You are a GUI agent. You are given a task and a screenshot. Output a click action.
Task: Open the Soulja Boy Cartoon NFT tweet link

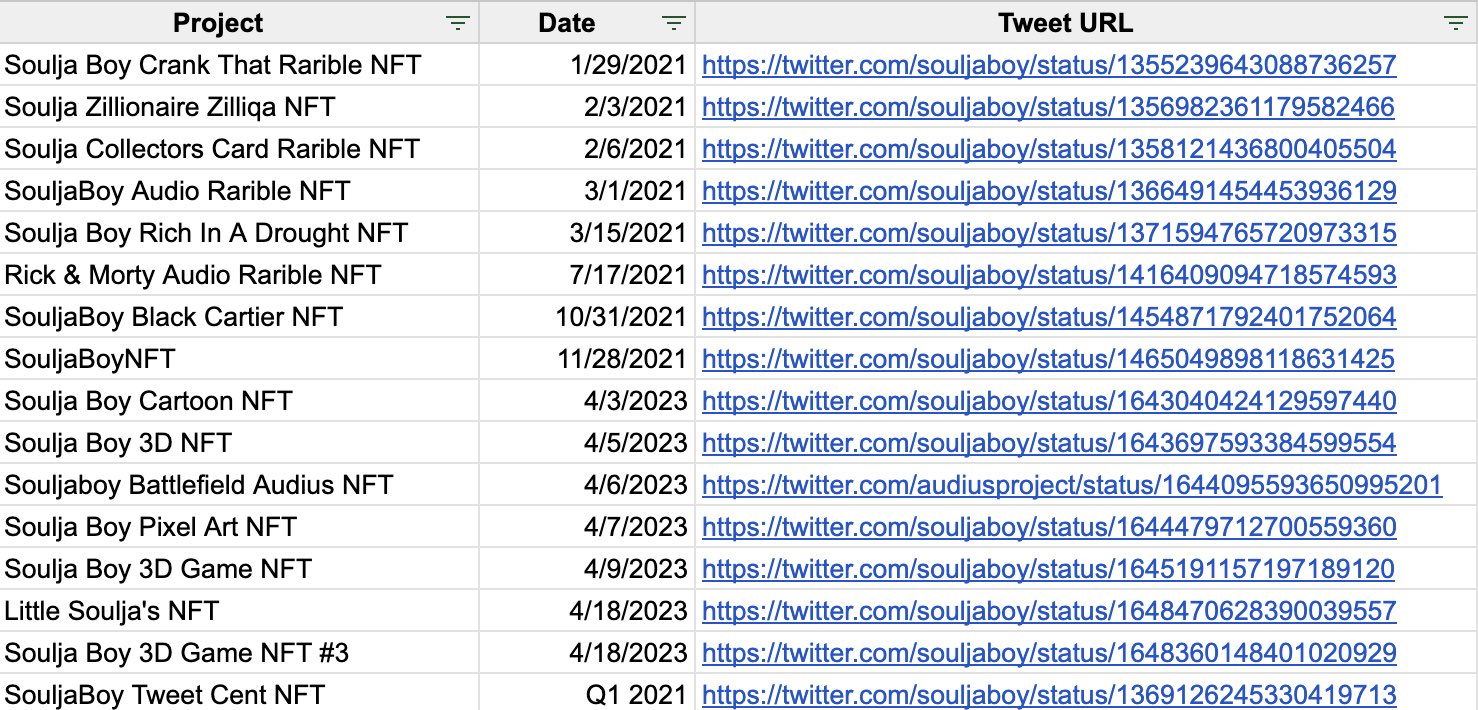pyautogui.click(x=1049, y=401)
